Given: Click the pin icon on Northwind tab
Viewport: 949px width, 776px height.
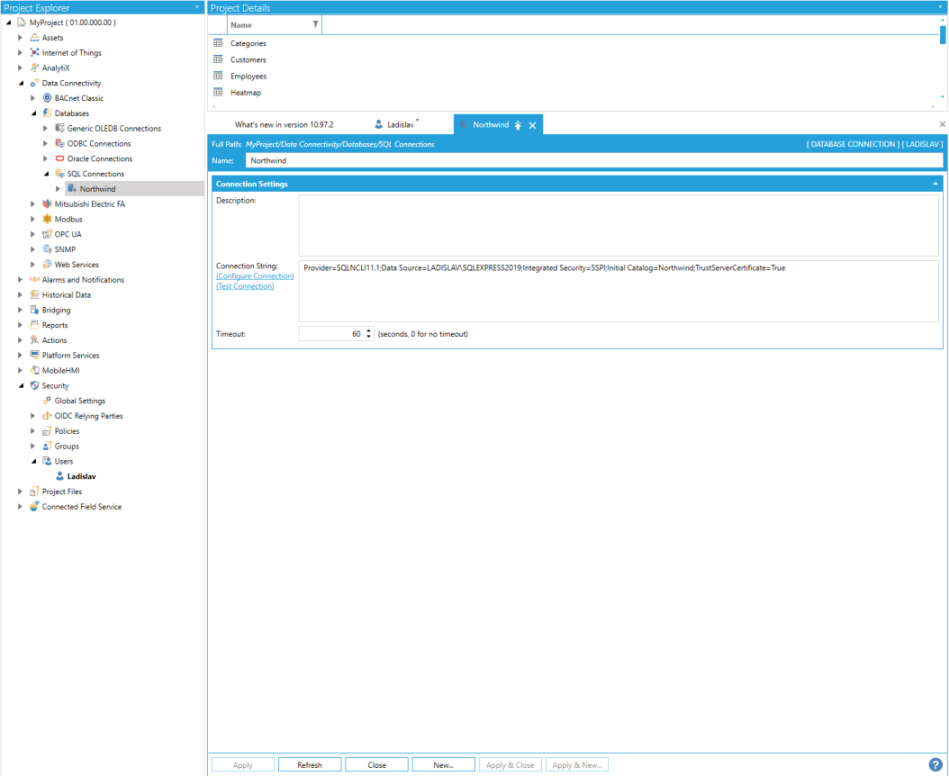Looking at the screenshot, I should tap(518, 125).
